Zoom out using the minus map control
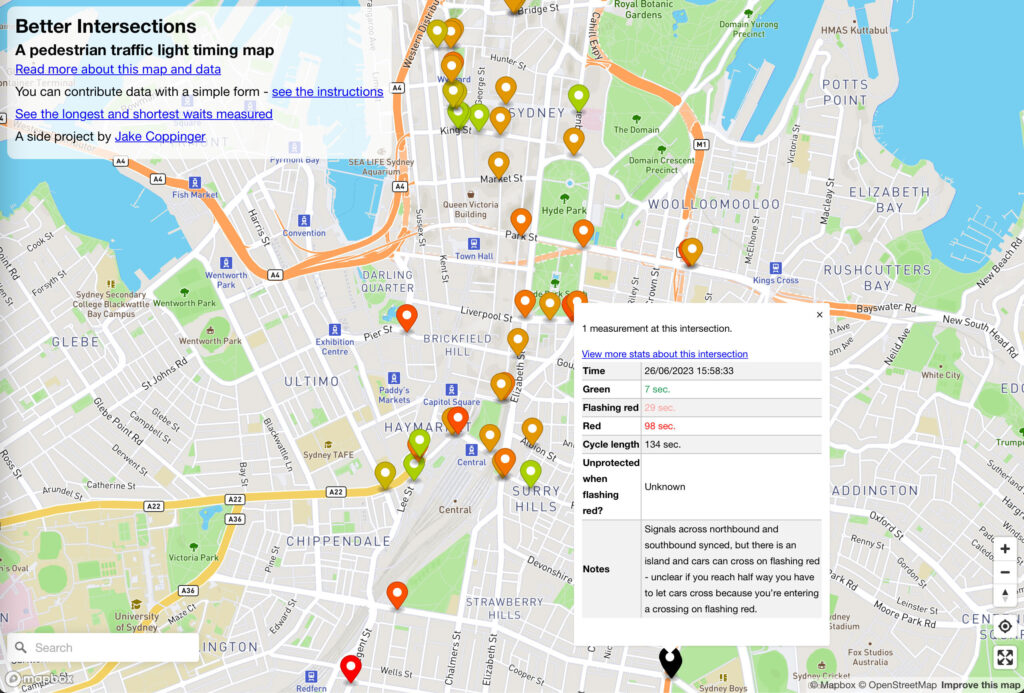1024x693 pixels. click(1005, 572)
